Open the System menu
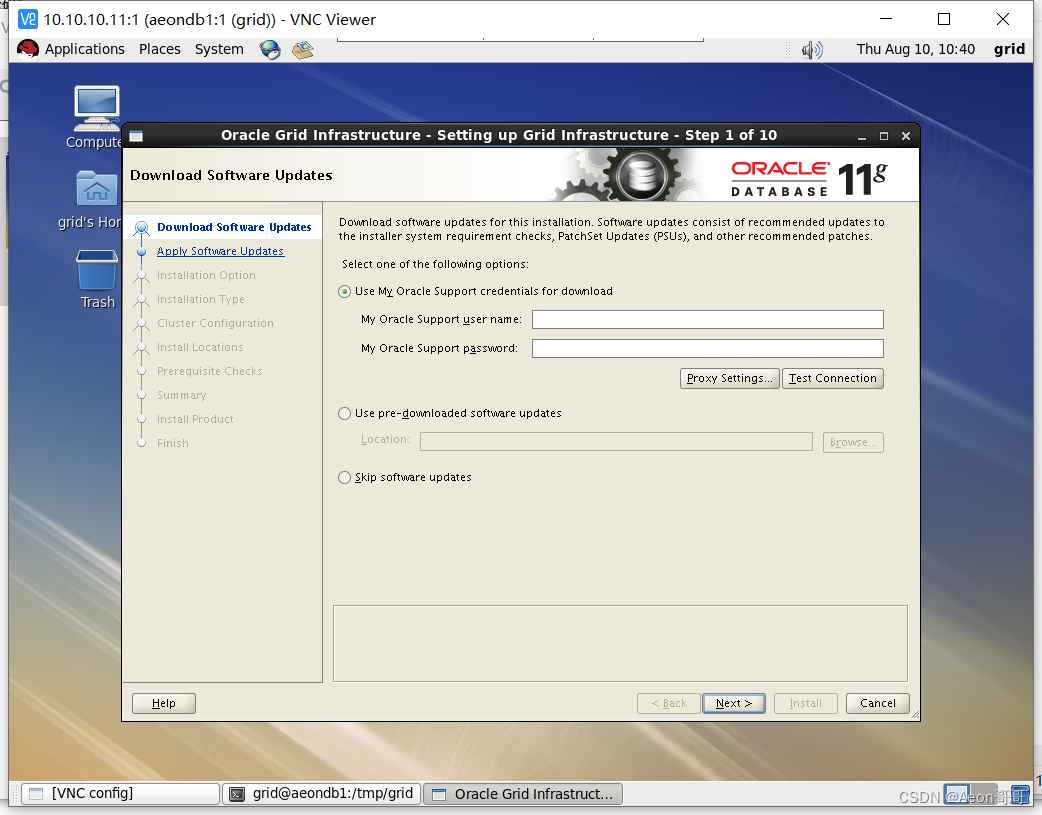 pos(218,48)
